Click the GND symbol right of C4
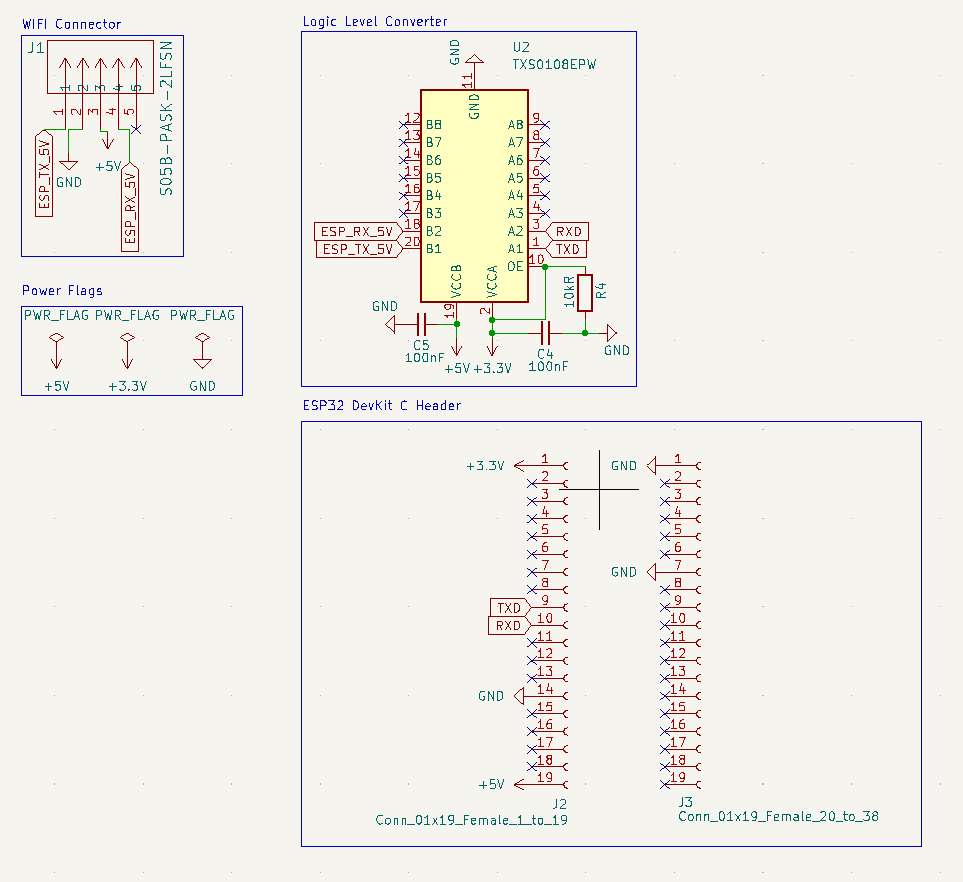 611,333
